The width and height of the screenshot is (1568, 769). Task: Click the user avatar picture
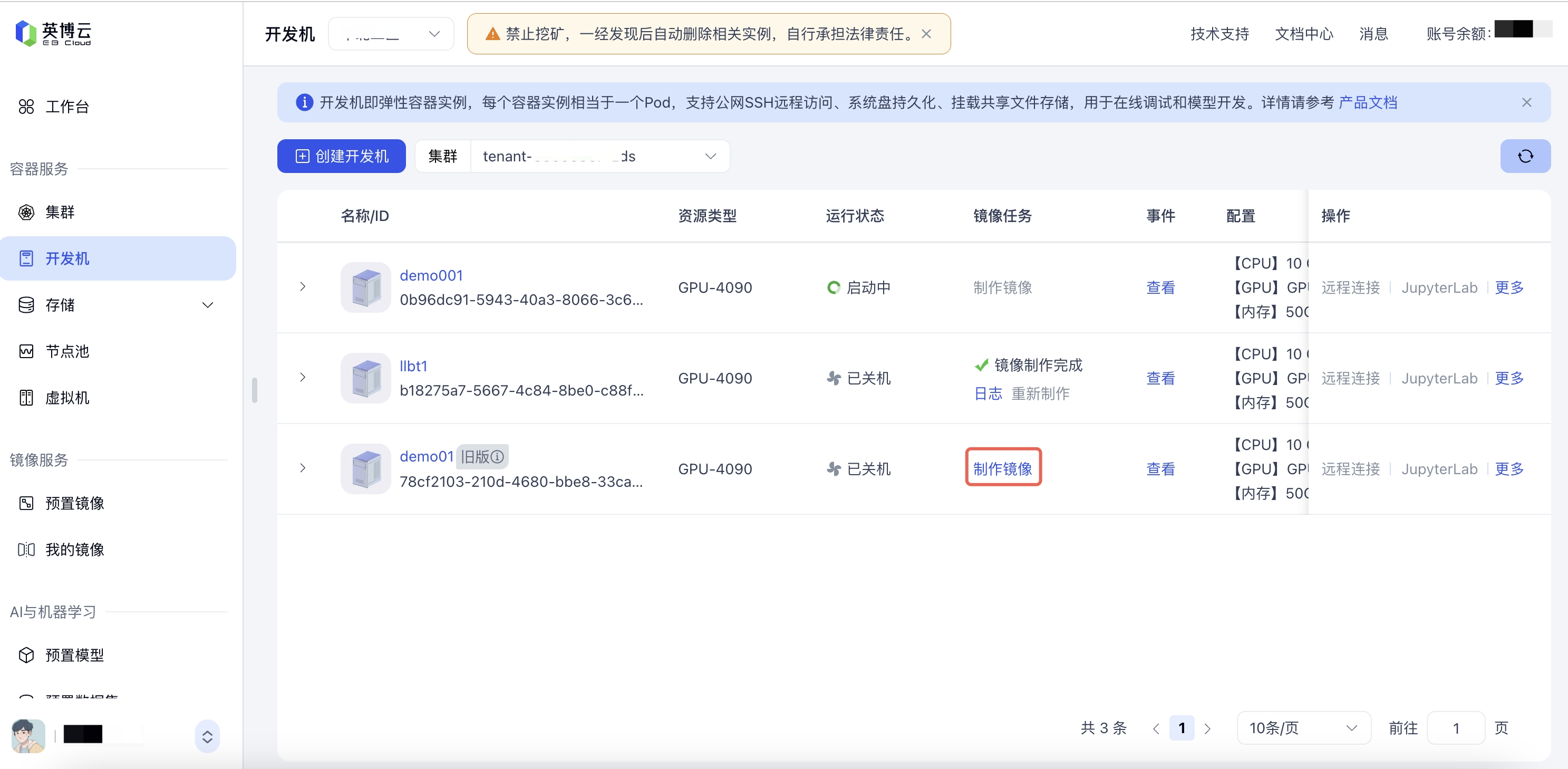pyautogui.click(x=28, y=736)
